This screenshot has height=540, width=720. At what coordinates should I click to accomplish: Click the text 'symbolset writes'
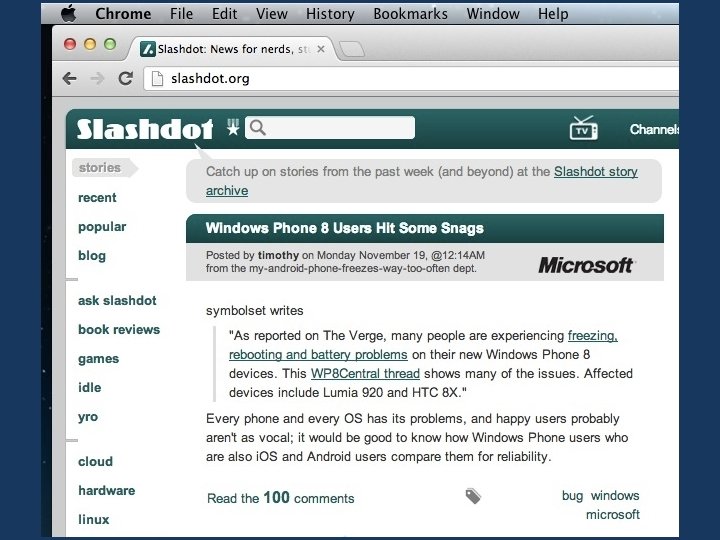[254, 311]
